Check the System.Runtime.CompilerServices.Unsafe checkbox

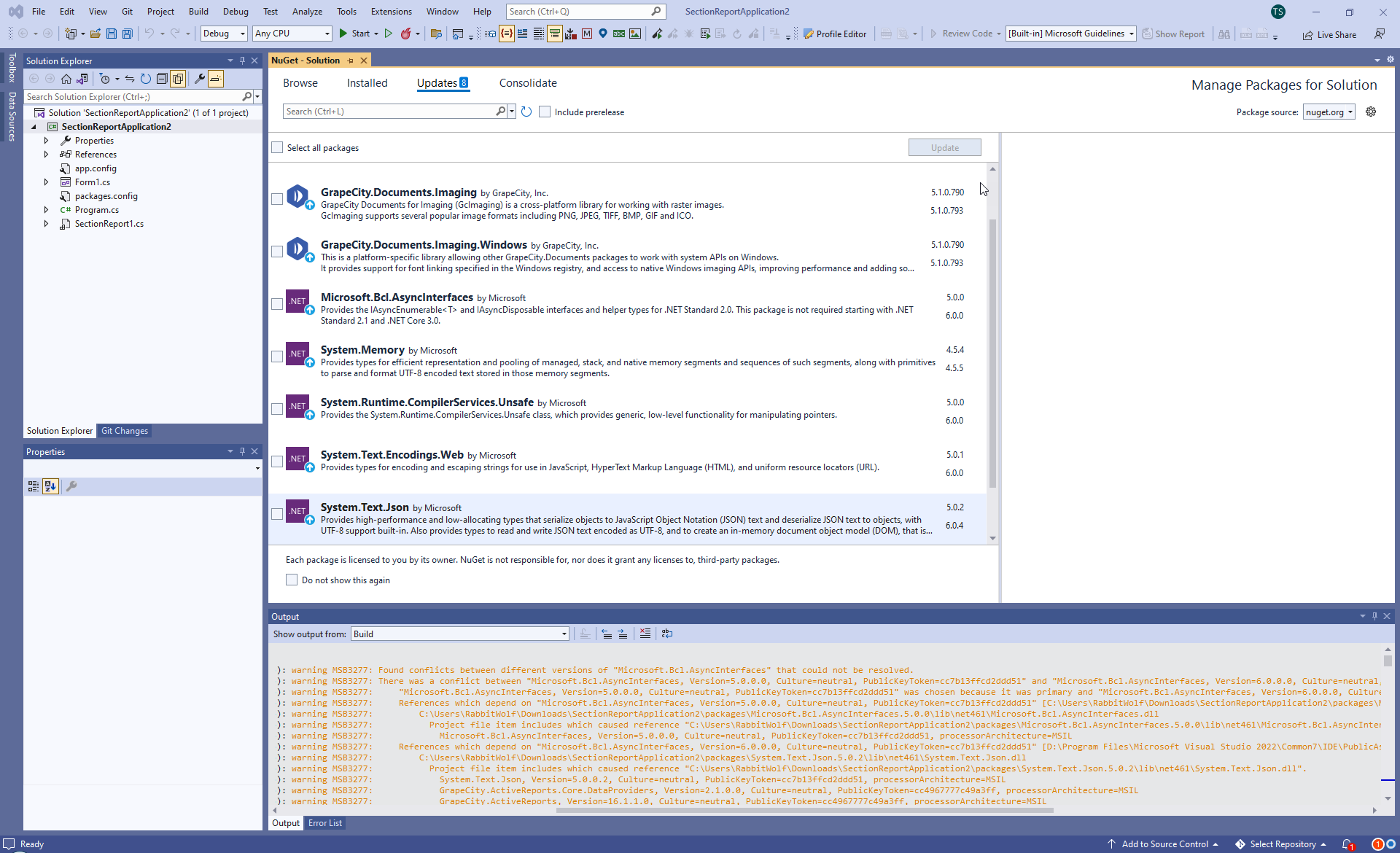point(277,409)
